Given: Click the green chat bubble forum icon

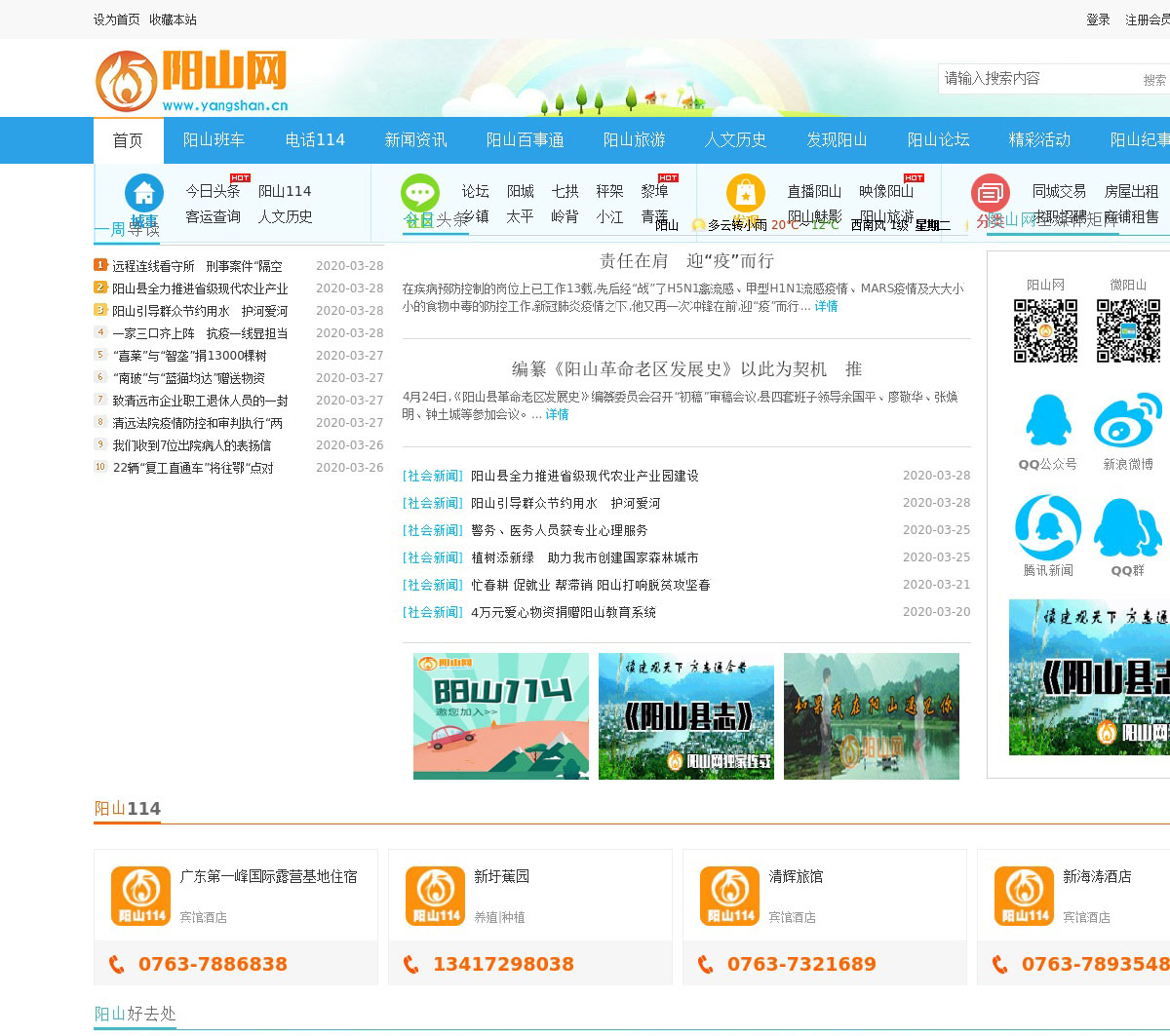Looking at the screenshot, I should 420,193.
